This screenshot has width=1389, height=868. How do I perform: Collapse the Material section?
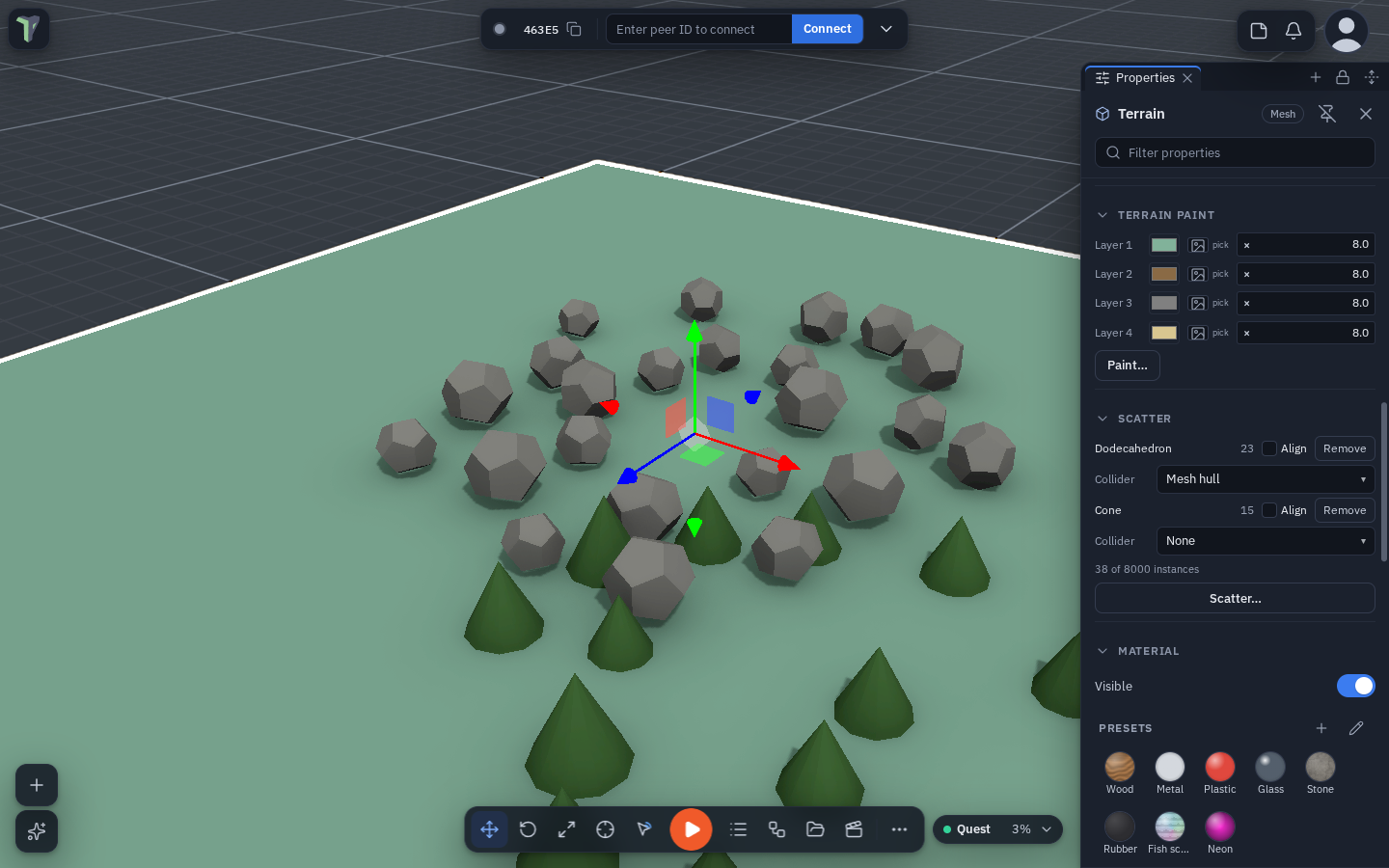pos(1103,651)
